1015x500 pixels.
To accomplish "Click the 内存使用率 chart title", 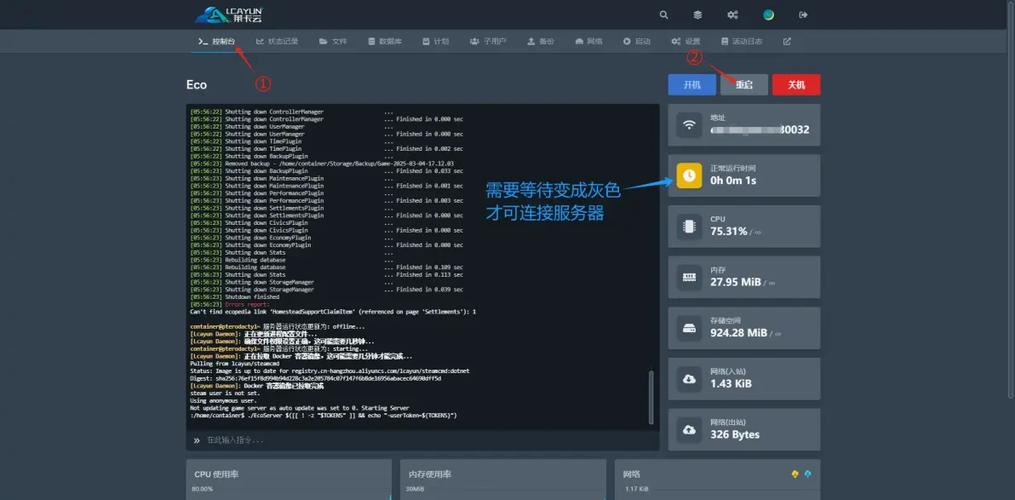I will [429, 474].
